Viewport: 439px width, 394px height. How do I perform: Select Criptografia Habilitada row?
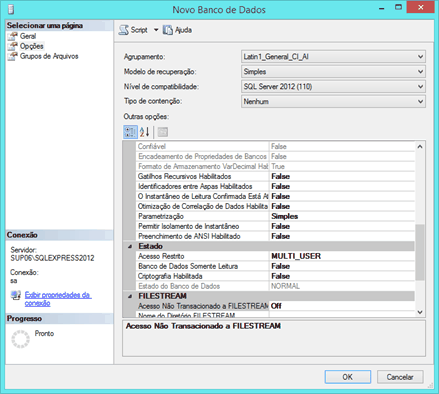point(275,276)
